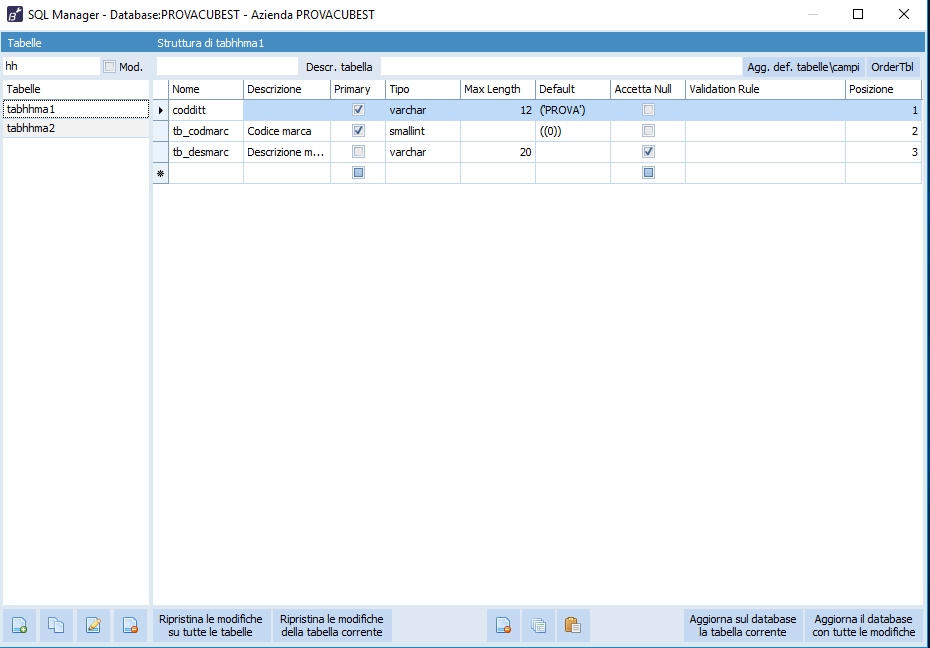Select table tabhhma1 in the Tabelle list

[31, 109]
